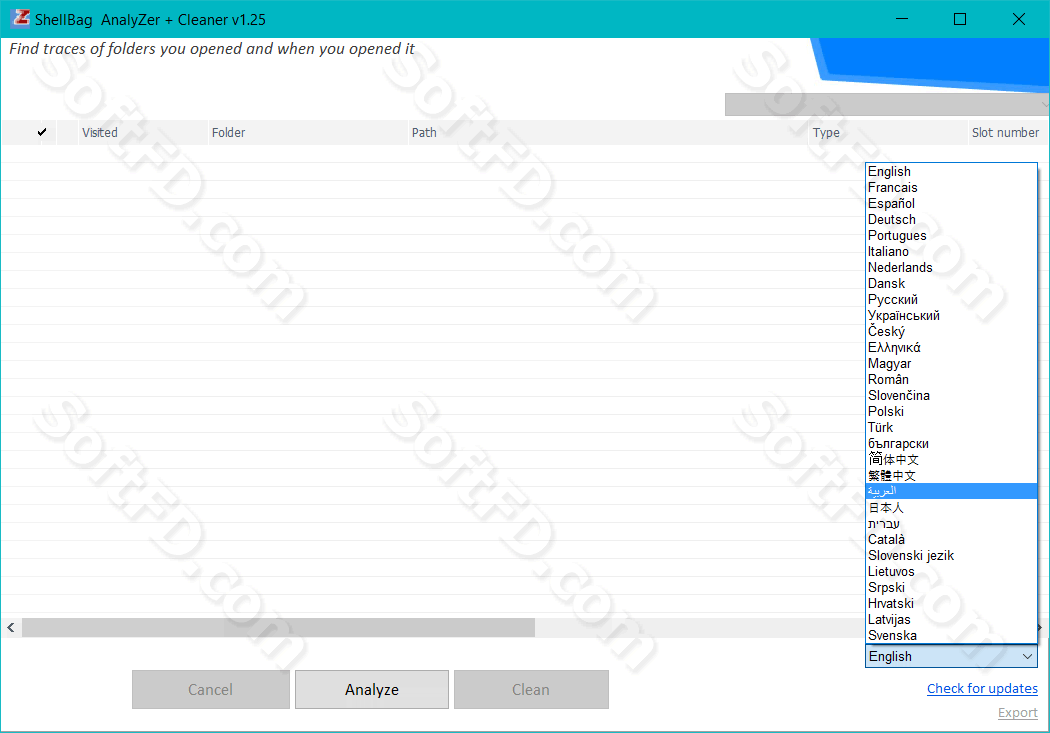The image size is (1050, 733).
Task: Choose the highlighted Arabic language entry
Action: tap(951, 491)
